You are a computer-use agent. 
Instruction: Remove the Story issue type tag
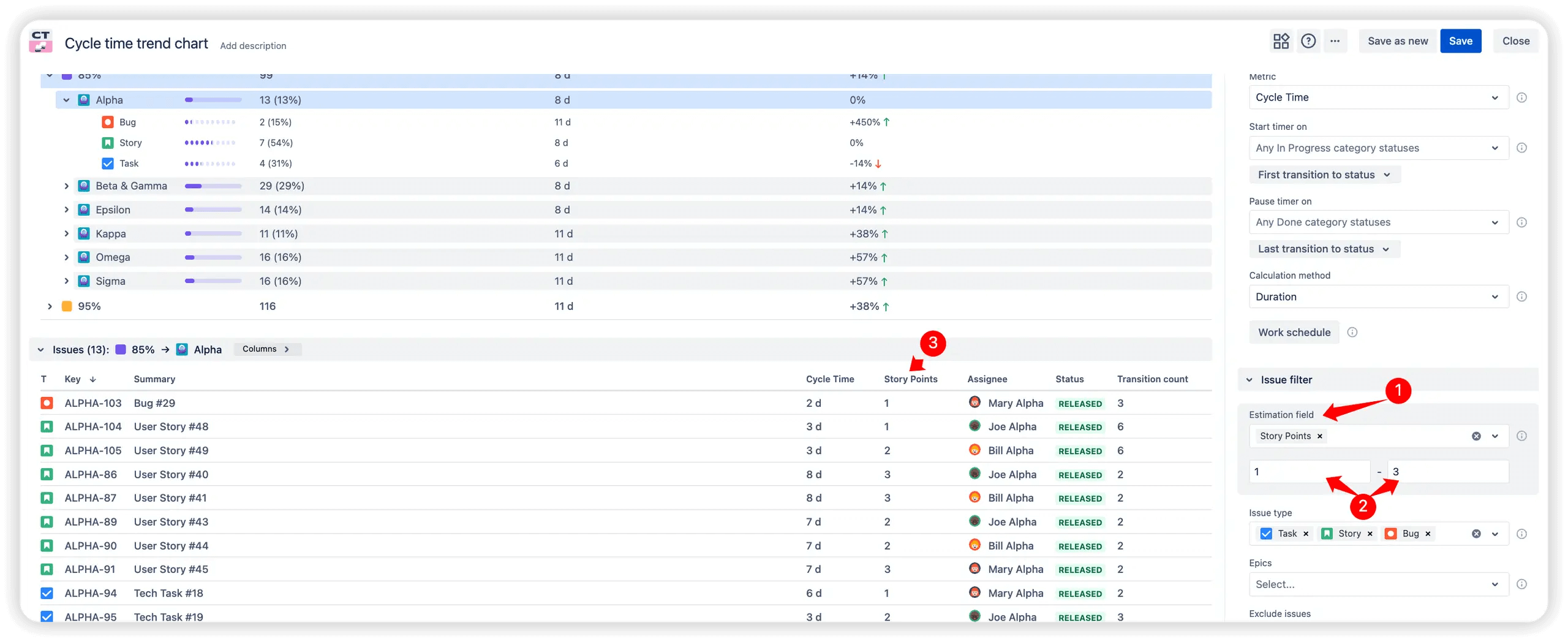(1370, 534)
